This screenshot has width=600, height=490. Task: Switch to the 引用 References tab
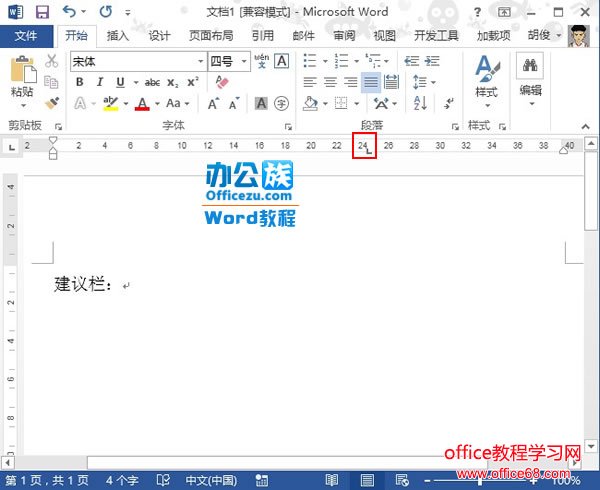pyautogui.click(x=263, y=36)
